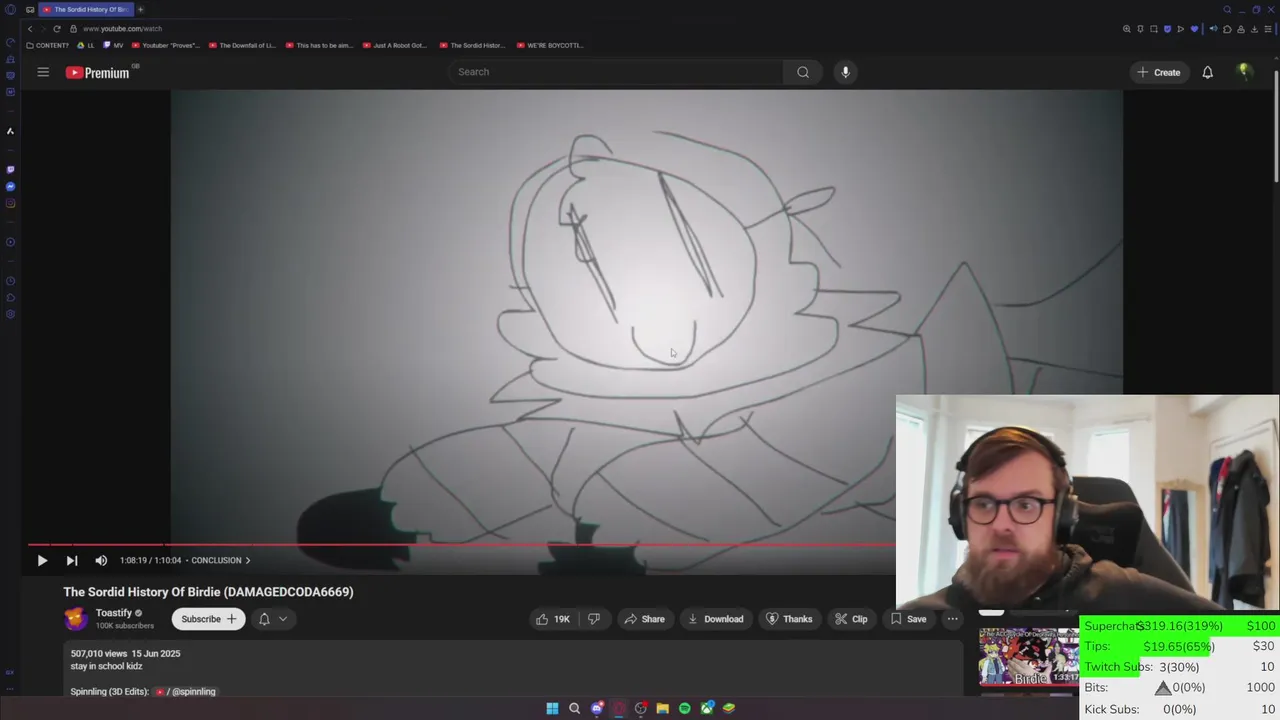Open the Messenger icon in browser sidebar
Viewport: 1280px width, 720px height.
point(10,186)
